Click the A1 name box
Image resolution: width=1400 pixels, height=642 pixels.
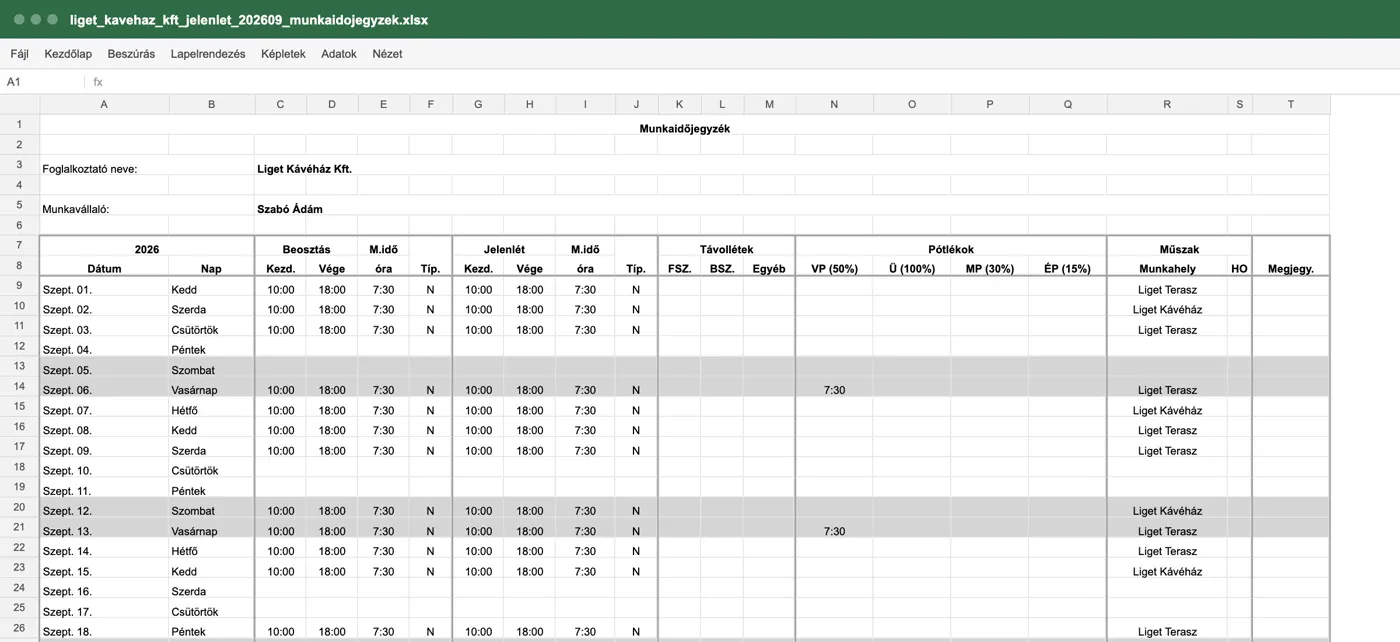pyautogui.click(x=42, y=82)
